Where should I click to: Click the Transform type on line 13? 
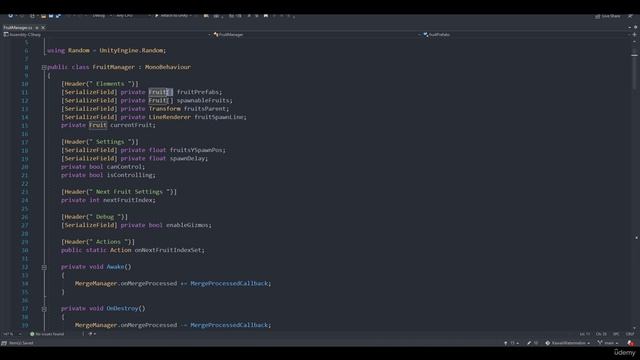click(x=164, y=109)
